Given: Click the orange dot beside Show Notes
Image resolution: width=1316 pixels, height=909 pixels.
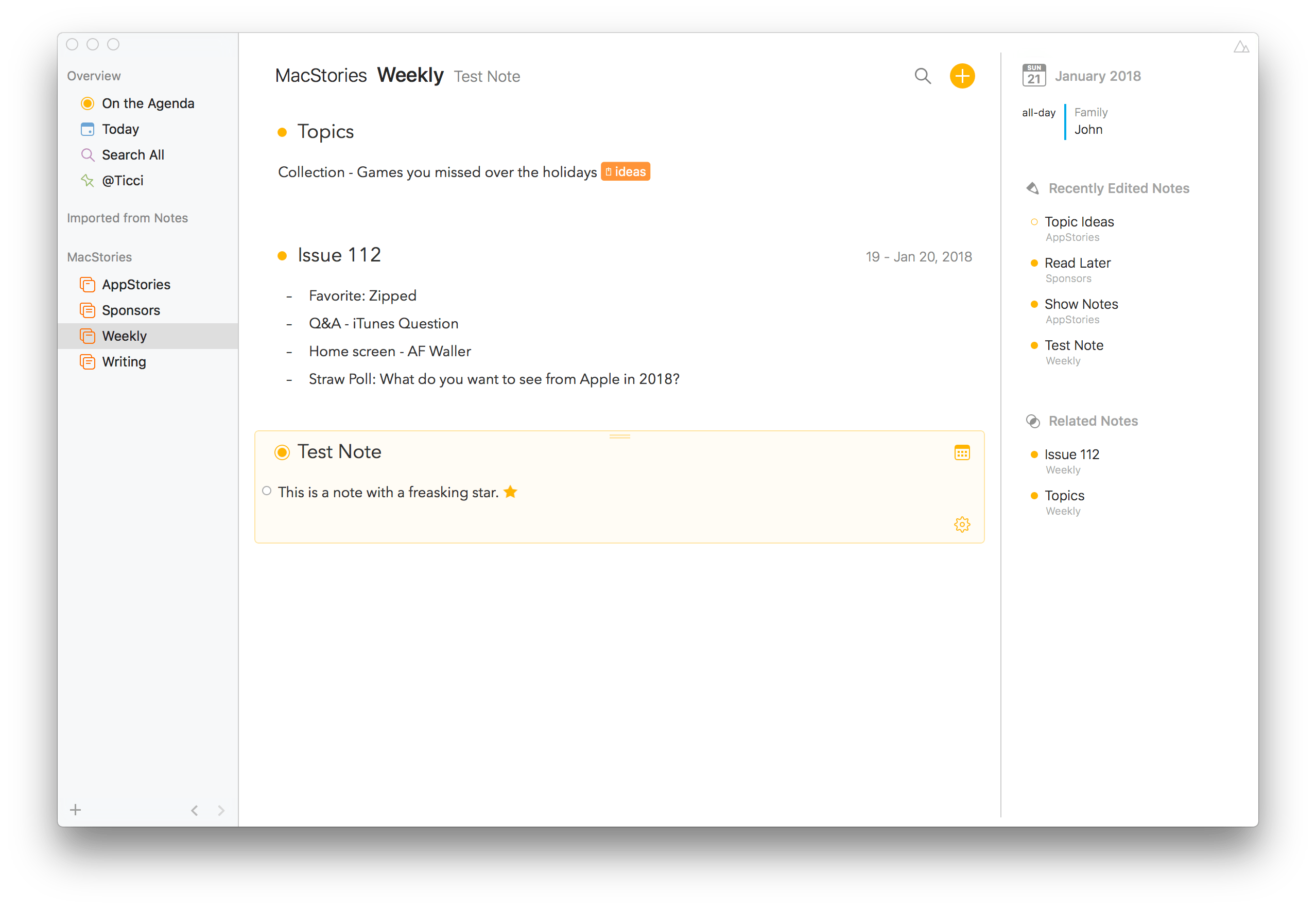Looking at the screenshot, I should pyautogui.click(x=1033, y=304).
